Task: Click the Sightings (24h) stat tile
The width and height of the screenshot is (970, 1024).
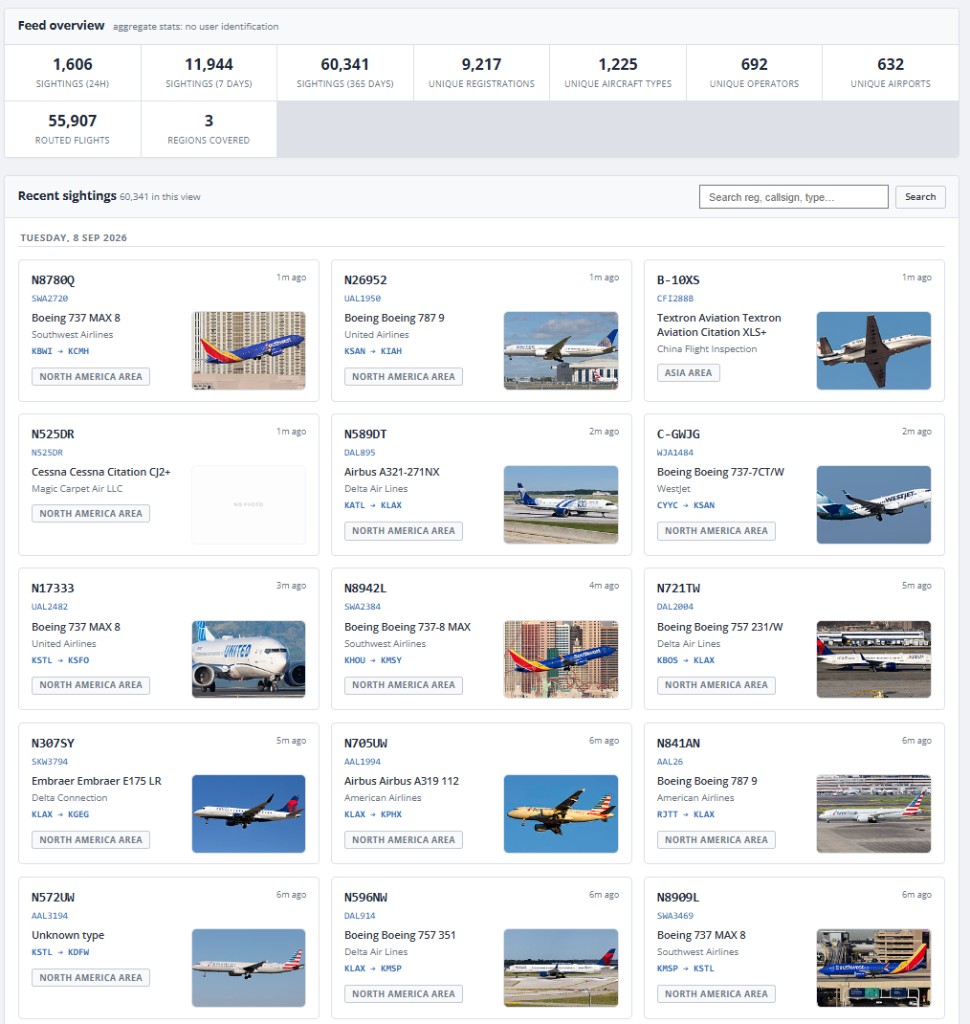Action: (73, 72)
